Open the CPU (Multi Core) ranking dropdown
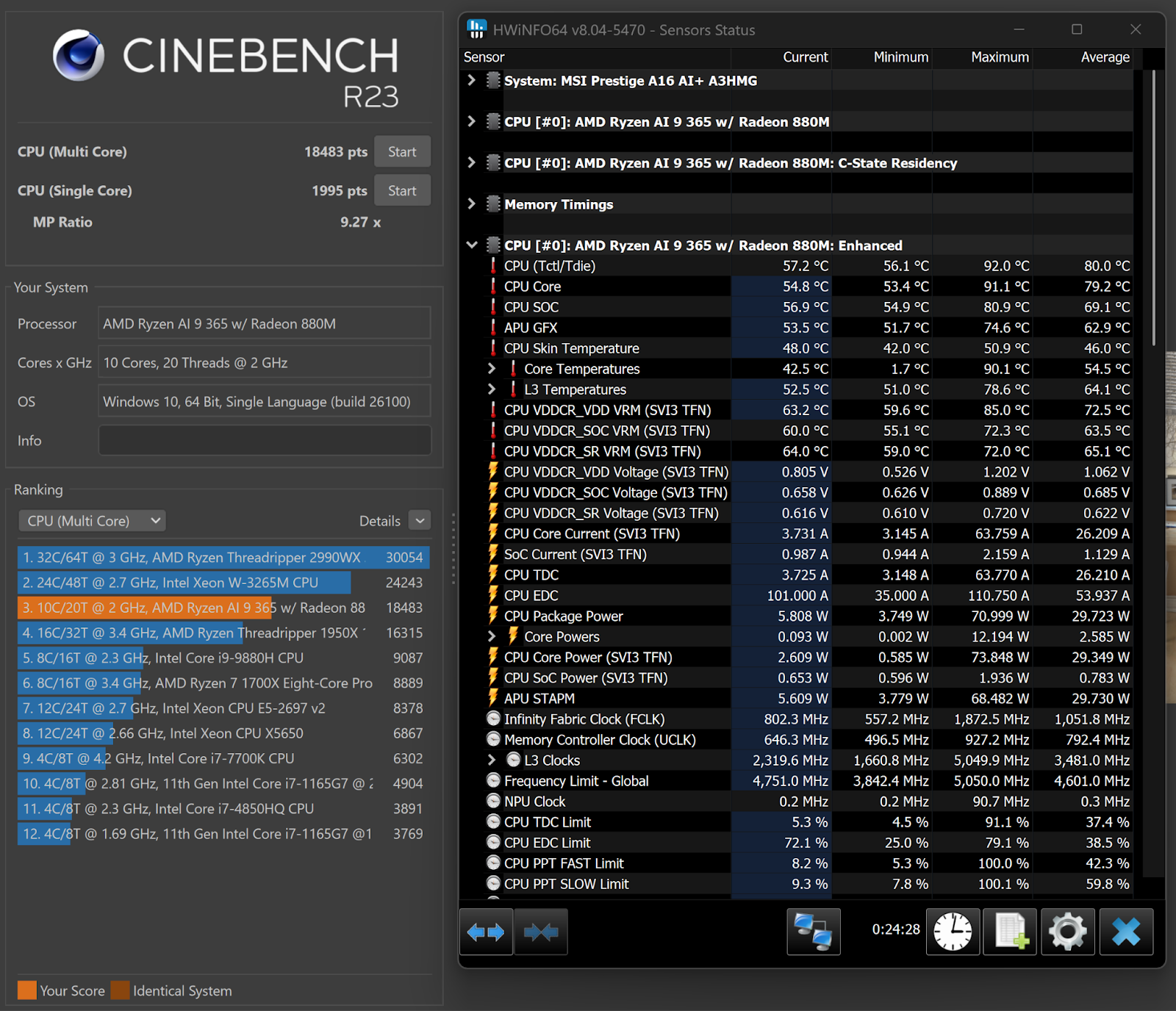 tap(92, 521)
